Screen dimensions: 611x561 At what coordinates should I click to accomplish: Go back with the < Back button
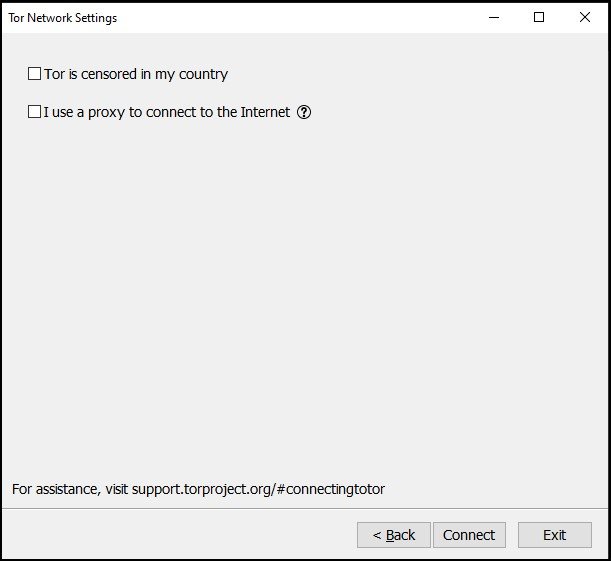(394, 535)
